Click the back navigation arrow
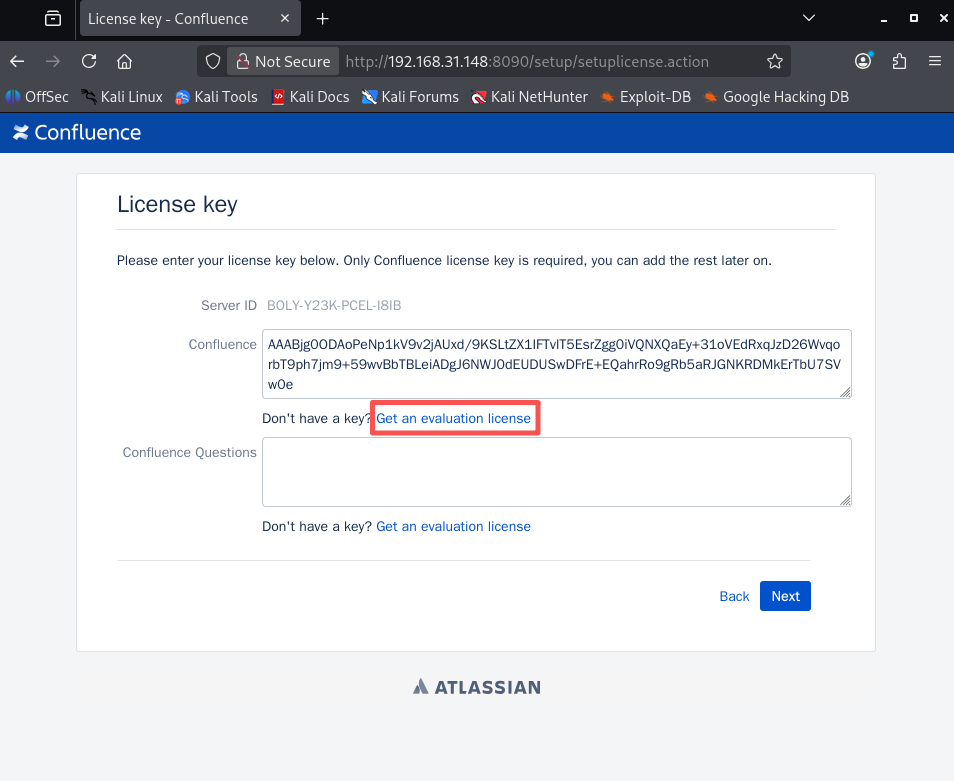 pyautogui.click(x=16, y=61)
